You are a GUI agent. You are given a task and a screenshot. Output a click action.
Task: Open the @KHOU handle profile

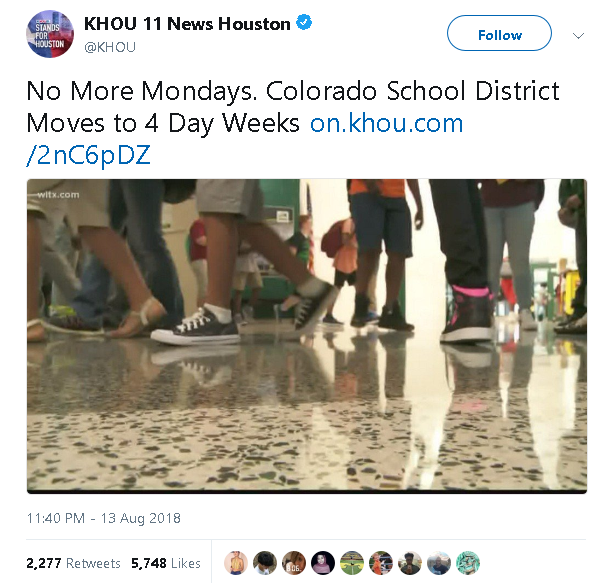click(110, 47)
